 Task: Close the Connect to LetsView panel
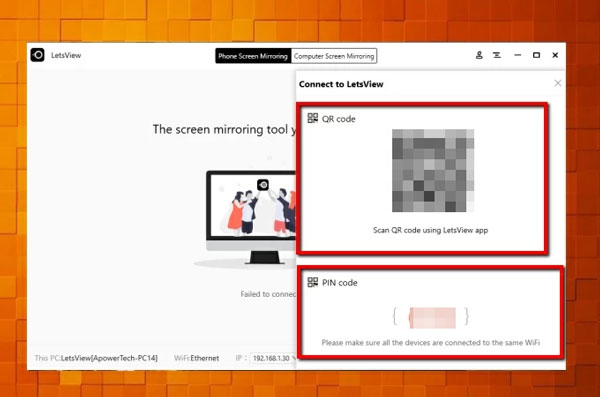(558, 83)
